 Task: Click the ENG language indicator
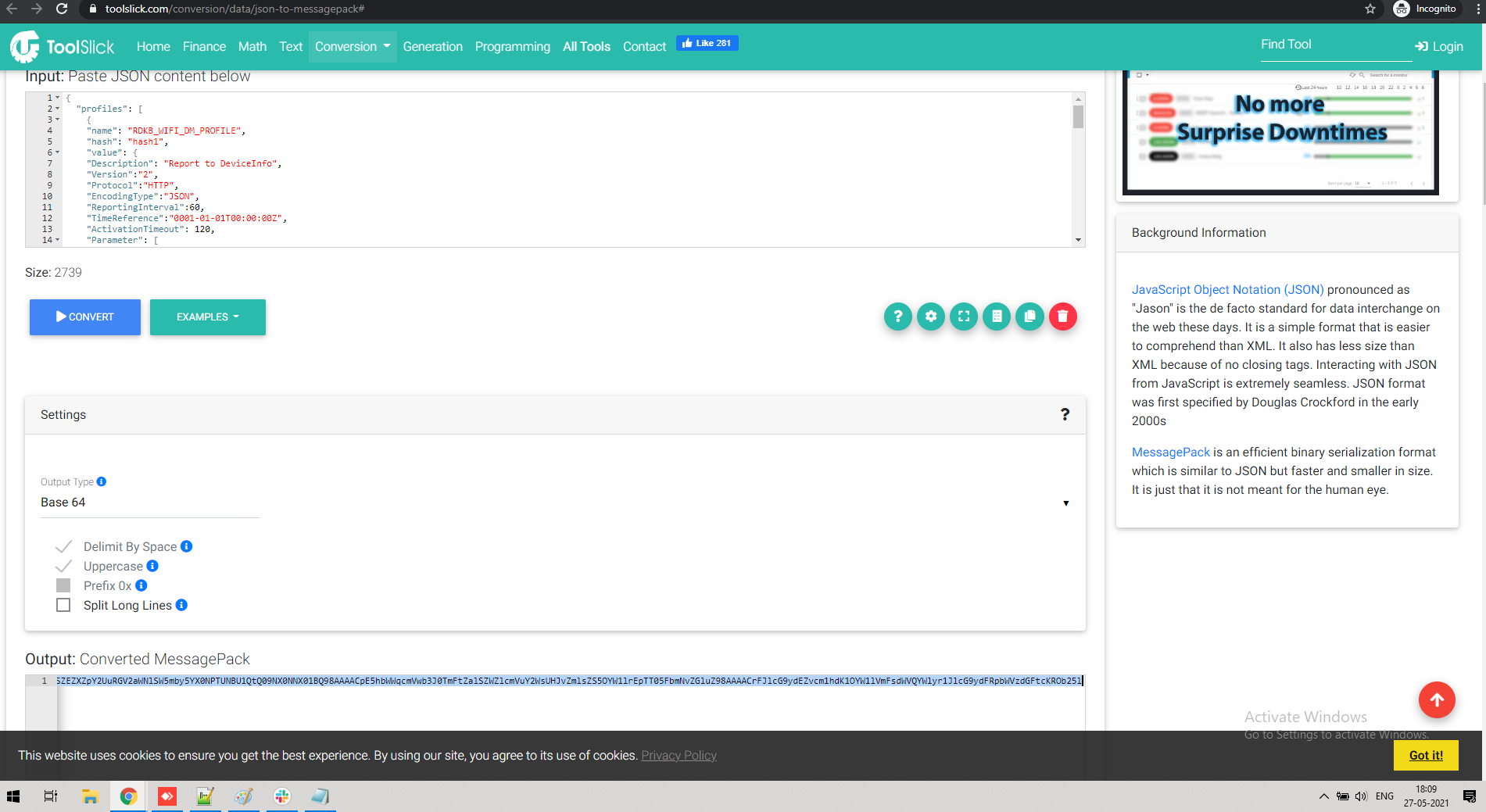[1384, 796]
